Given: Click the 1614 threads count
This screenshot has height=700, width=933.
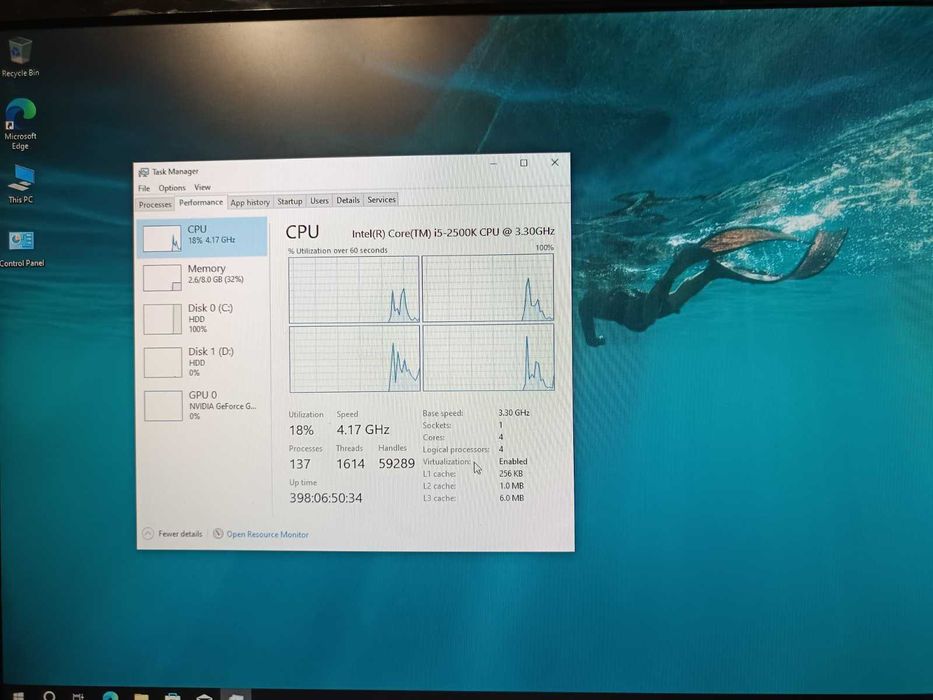Looking at the screenshot, I should (x=350, y=464).
